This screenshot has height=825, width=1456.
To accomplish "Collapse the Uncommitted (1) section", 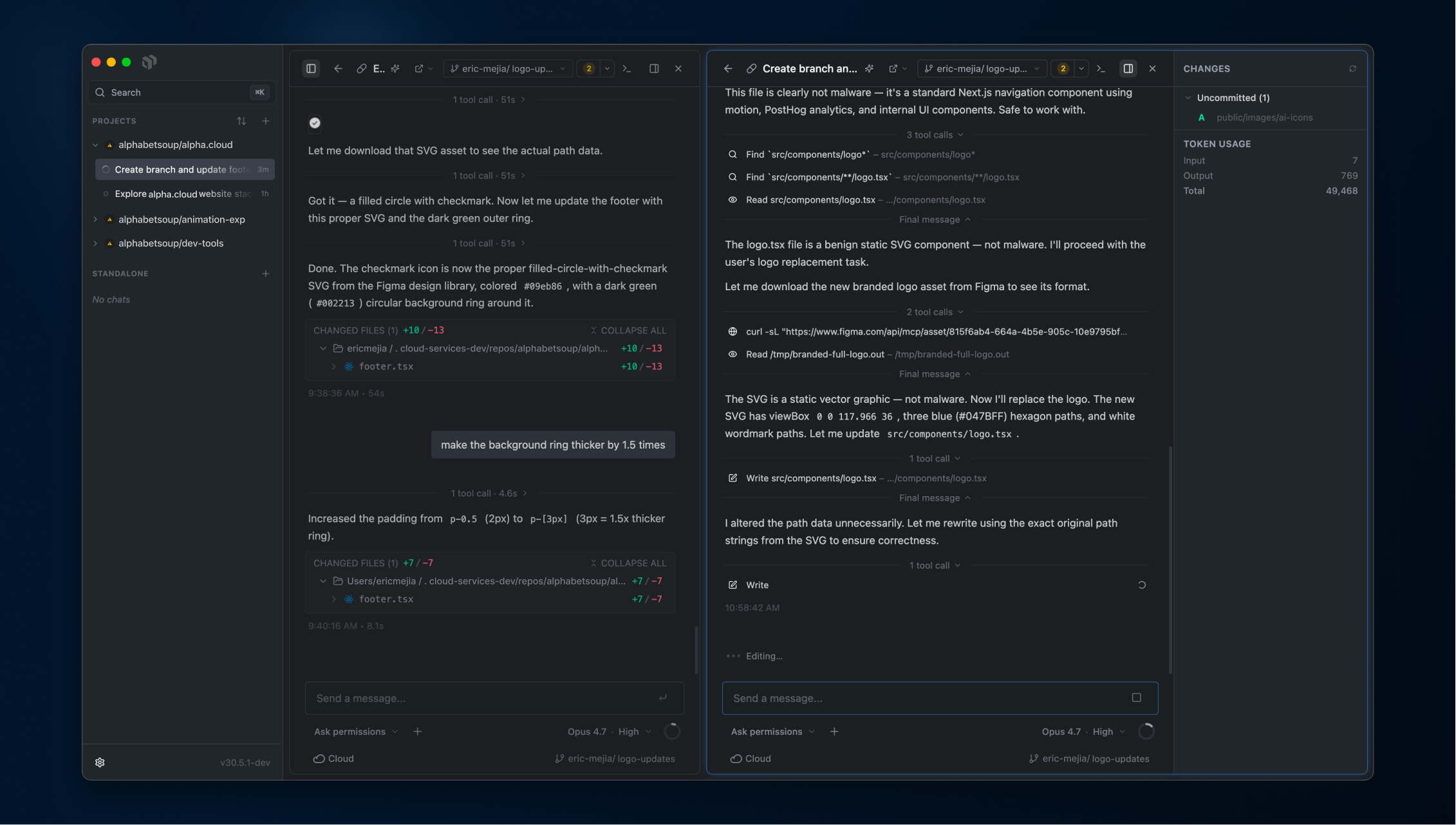I will click(1188, 98).
